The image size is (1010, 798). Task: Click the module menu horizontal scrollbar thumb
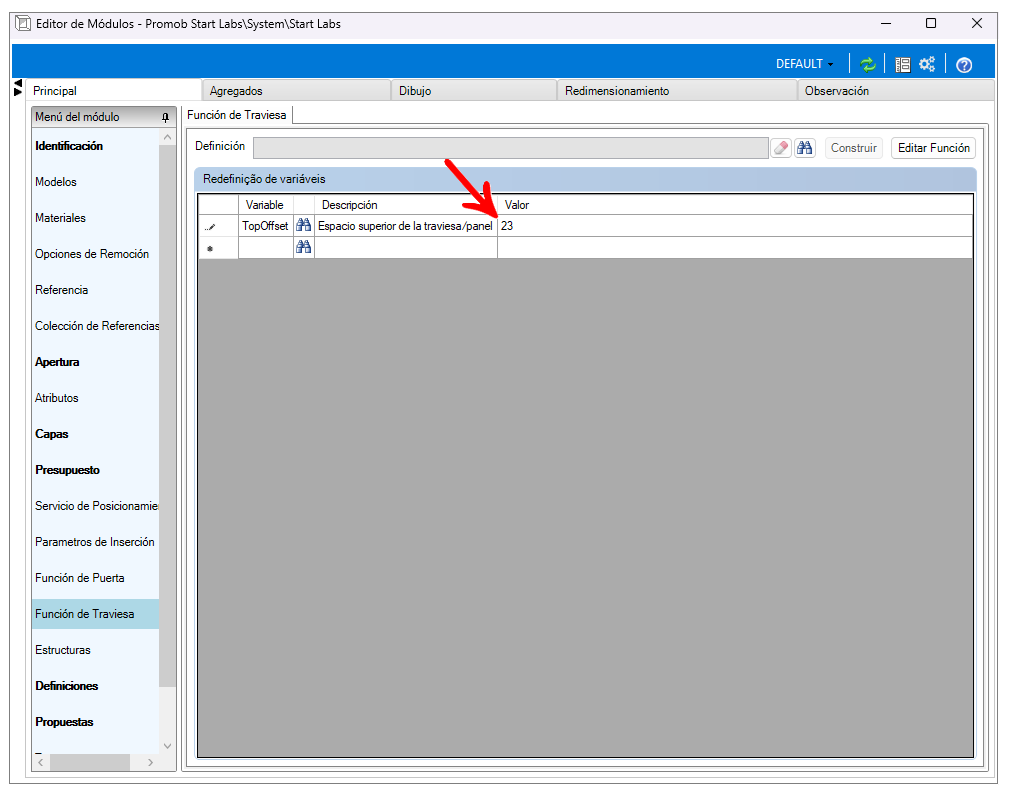coord(90,763)
